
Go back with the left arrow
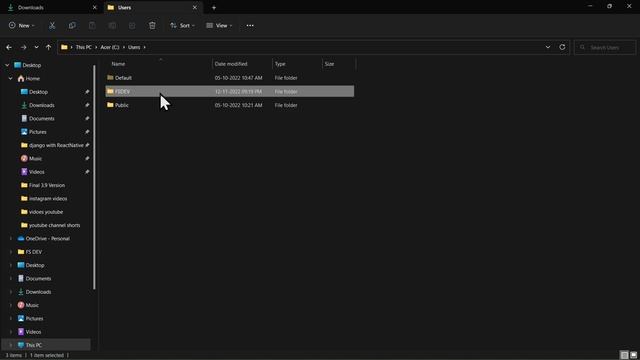point(9,47)
